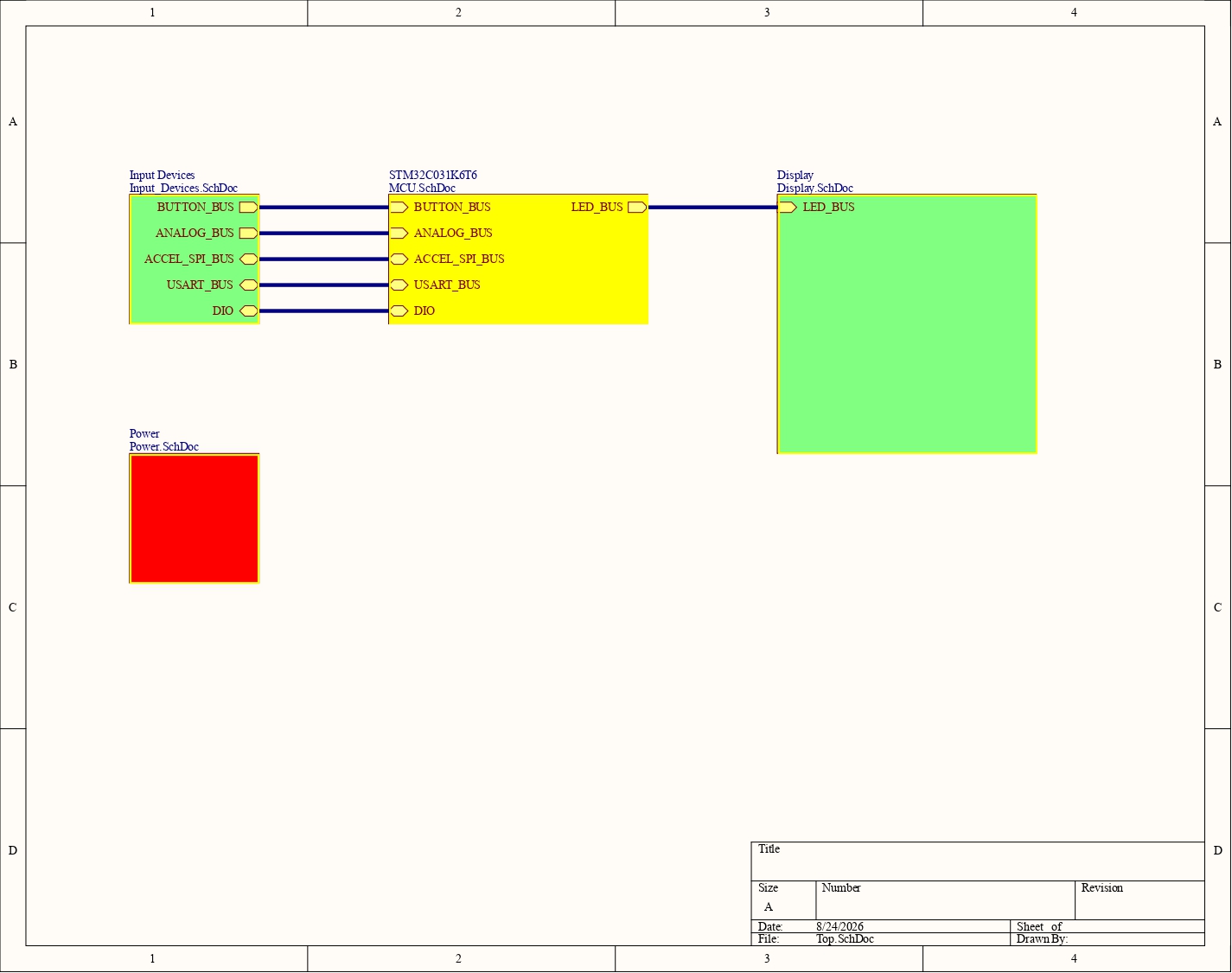1232x973 pixels.
Task: Click the 'Input_Devices.SchDoc' filename text
Action: click(183, 189)
